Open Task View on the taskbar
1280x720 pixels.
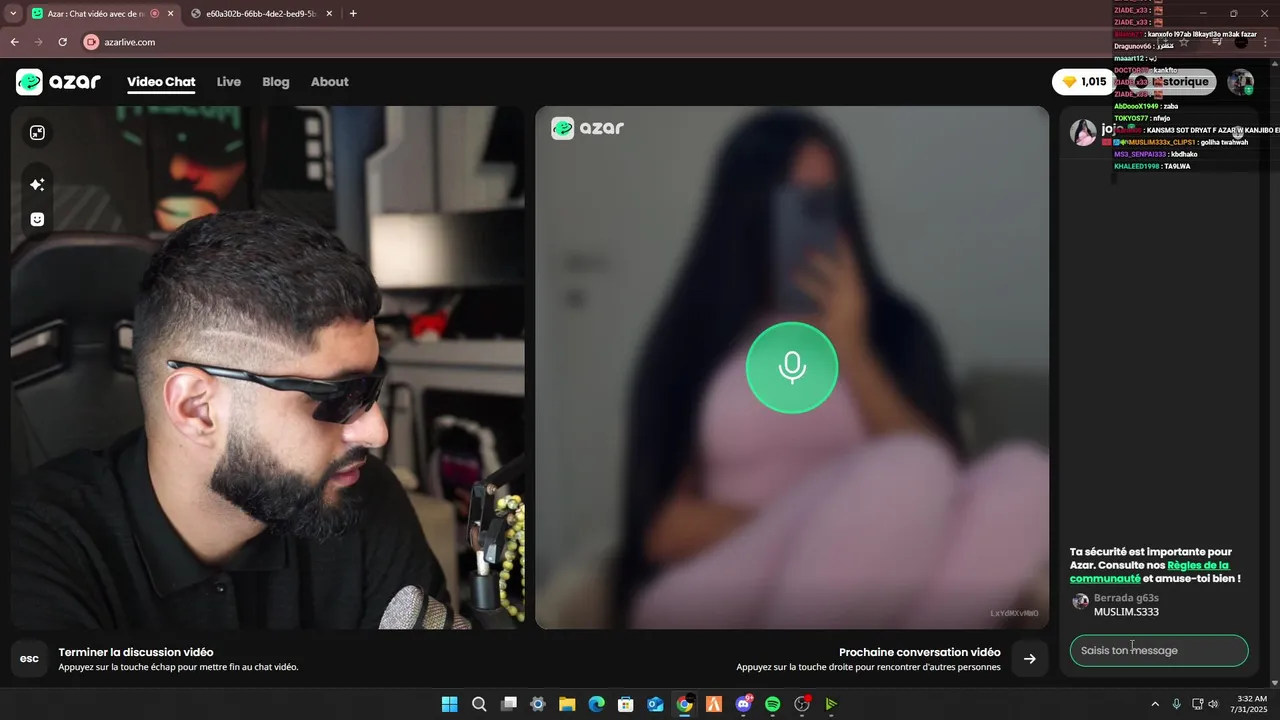(509, 704)
